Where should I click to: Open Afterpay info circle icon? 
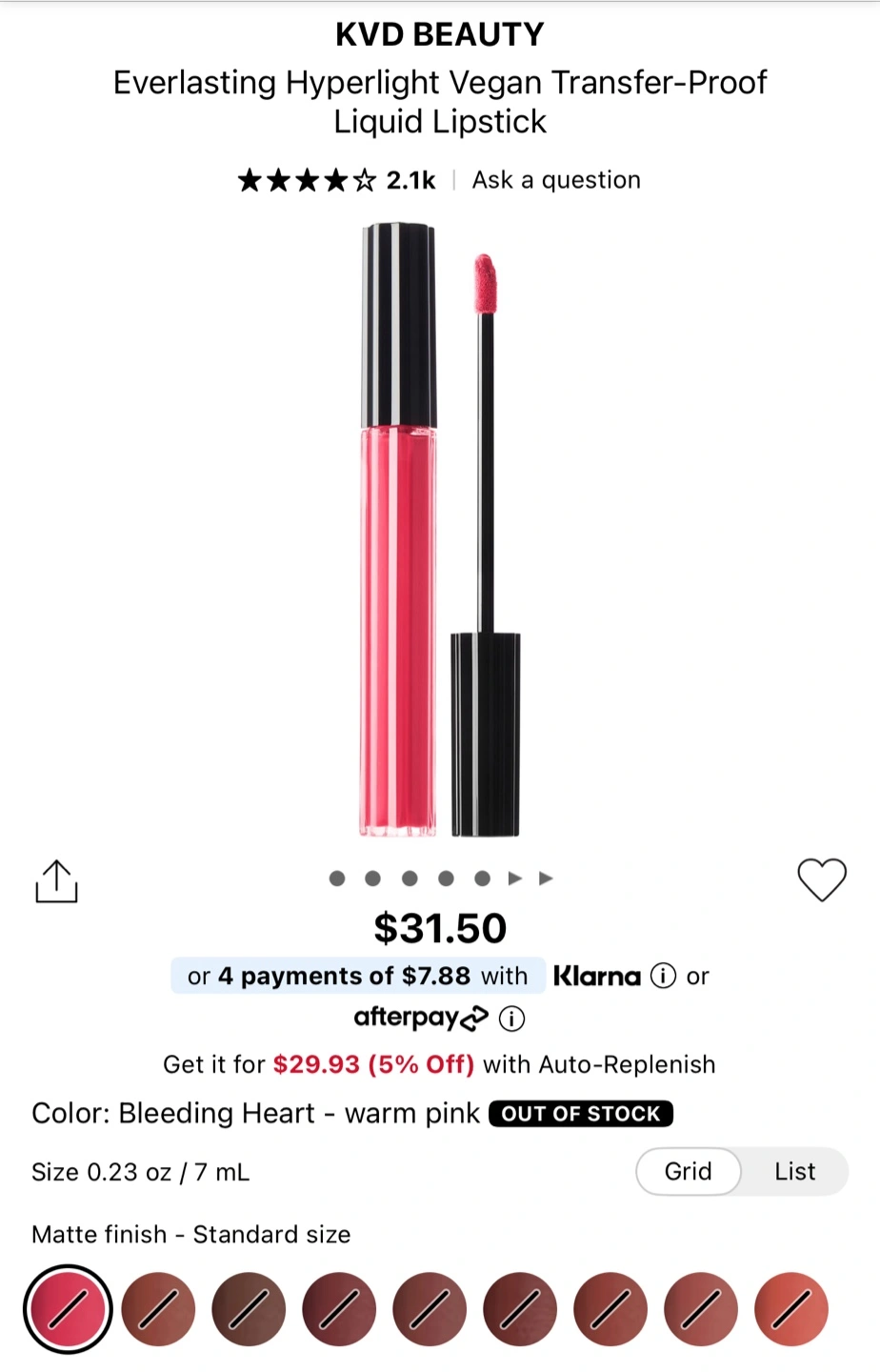[511, 1019]
